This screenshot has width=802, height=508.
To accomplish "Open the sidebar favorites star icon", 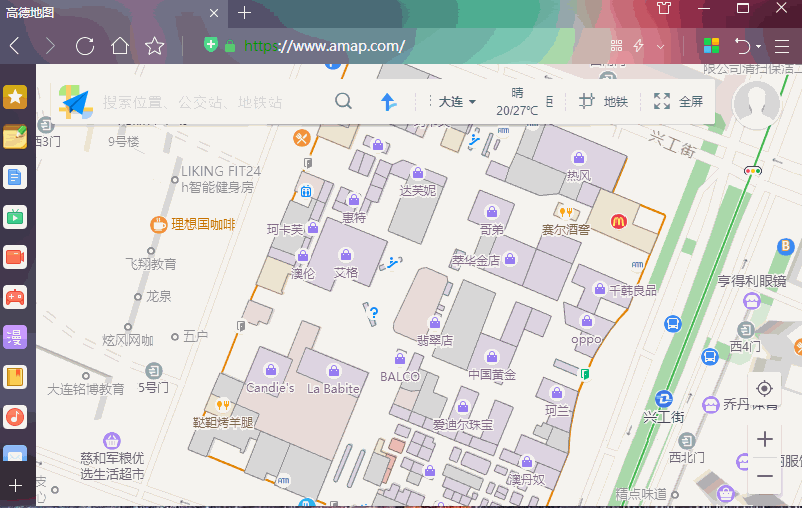I will tap(15, 97).
